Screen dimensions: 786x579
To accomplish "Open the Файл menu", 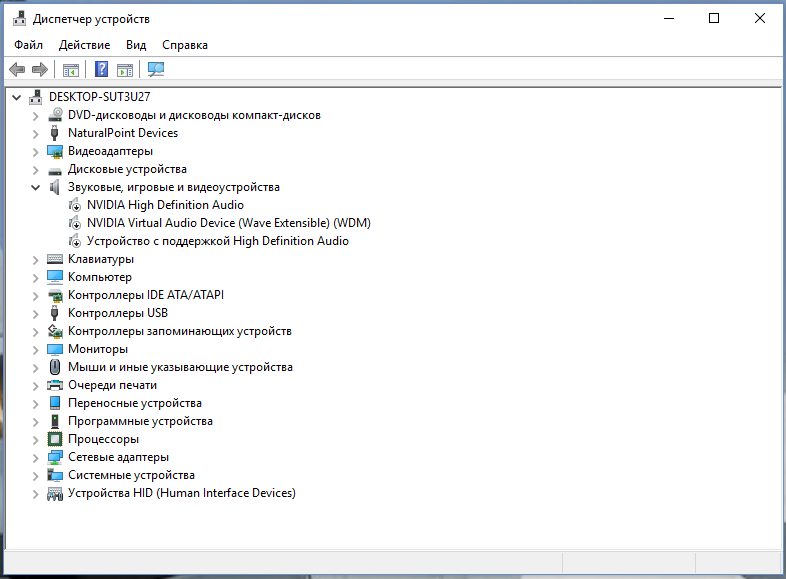I will (x=28, y=45).
